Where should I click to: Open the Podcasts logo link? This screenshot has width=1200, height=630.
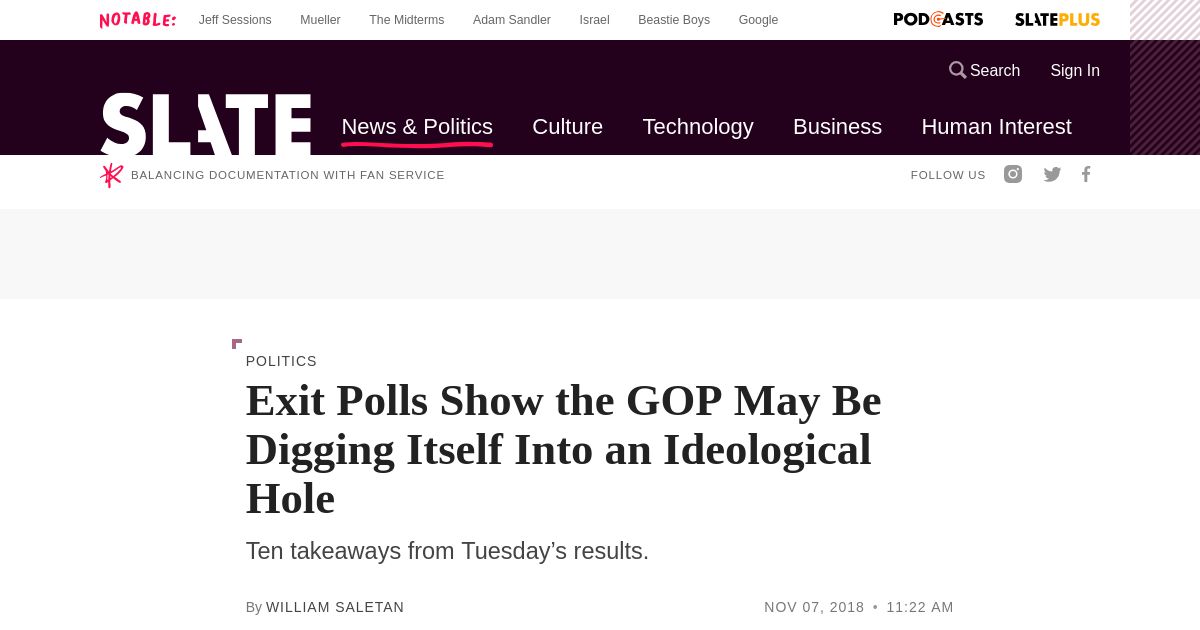click(x=938, y=19)
